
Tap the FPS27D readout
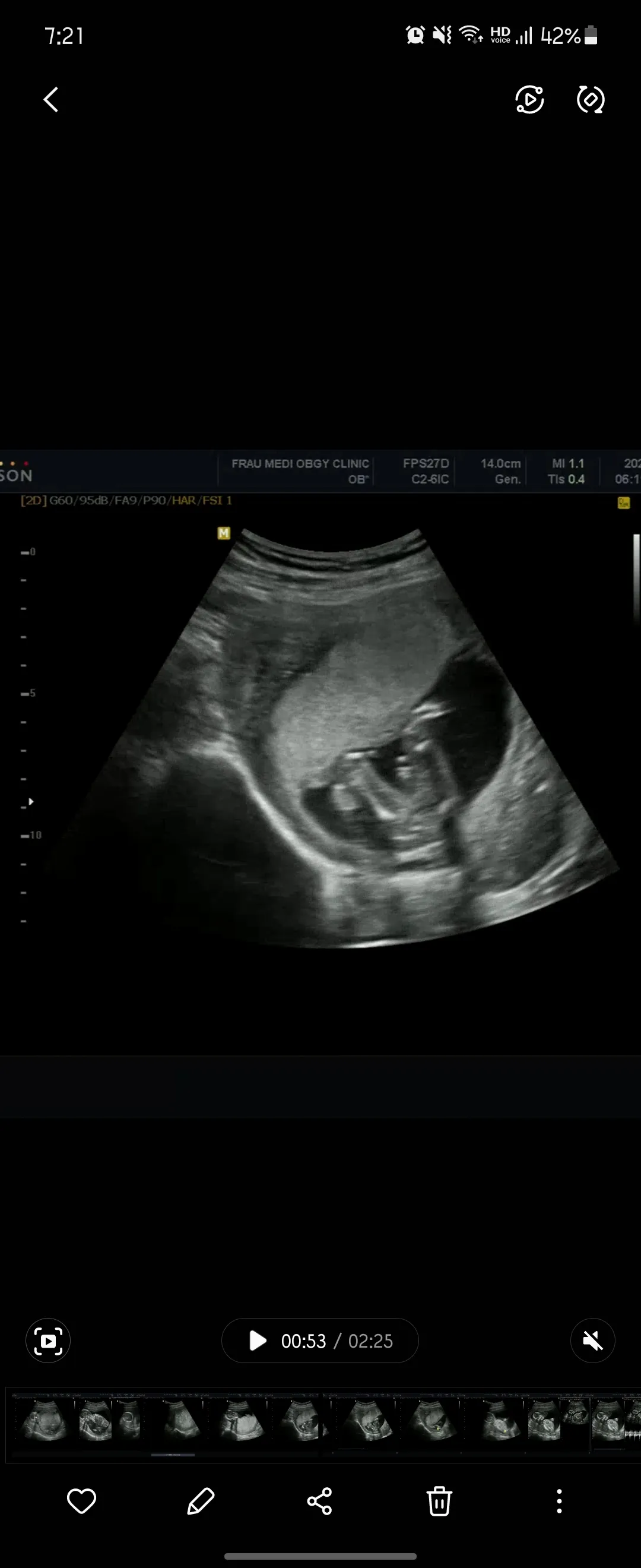click(426, 464)
